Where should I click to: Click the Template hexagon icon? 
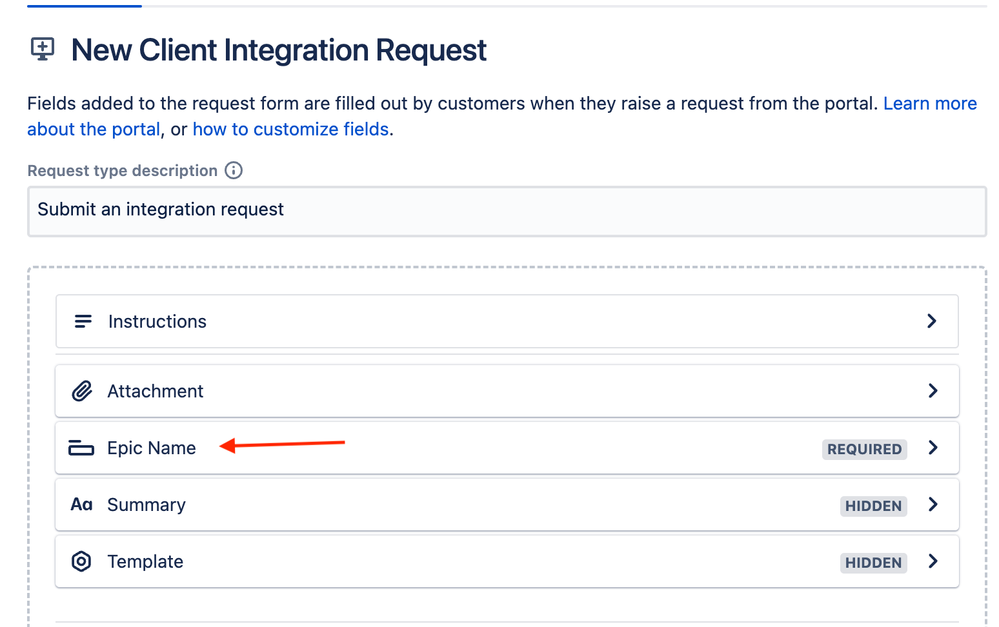[81, 562]
